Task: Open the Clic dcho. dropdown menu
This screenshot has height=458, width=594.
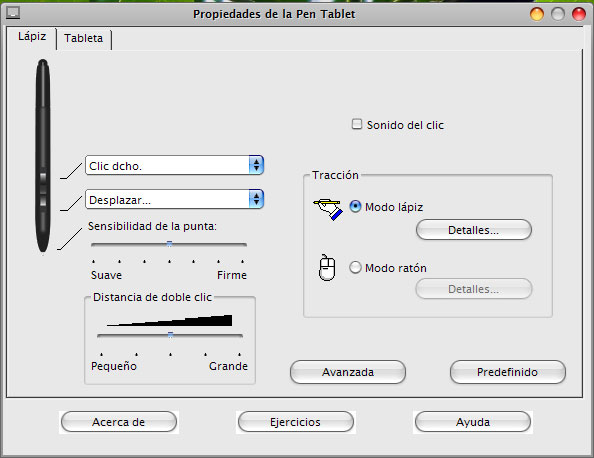Action: pos(174,165)
